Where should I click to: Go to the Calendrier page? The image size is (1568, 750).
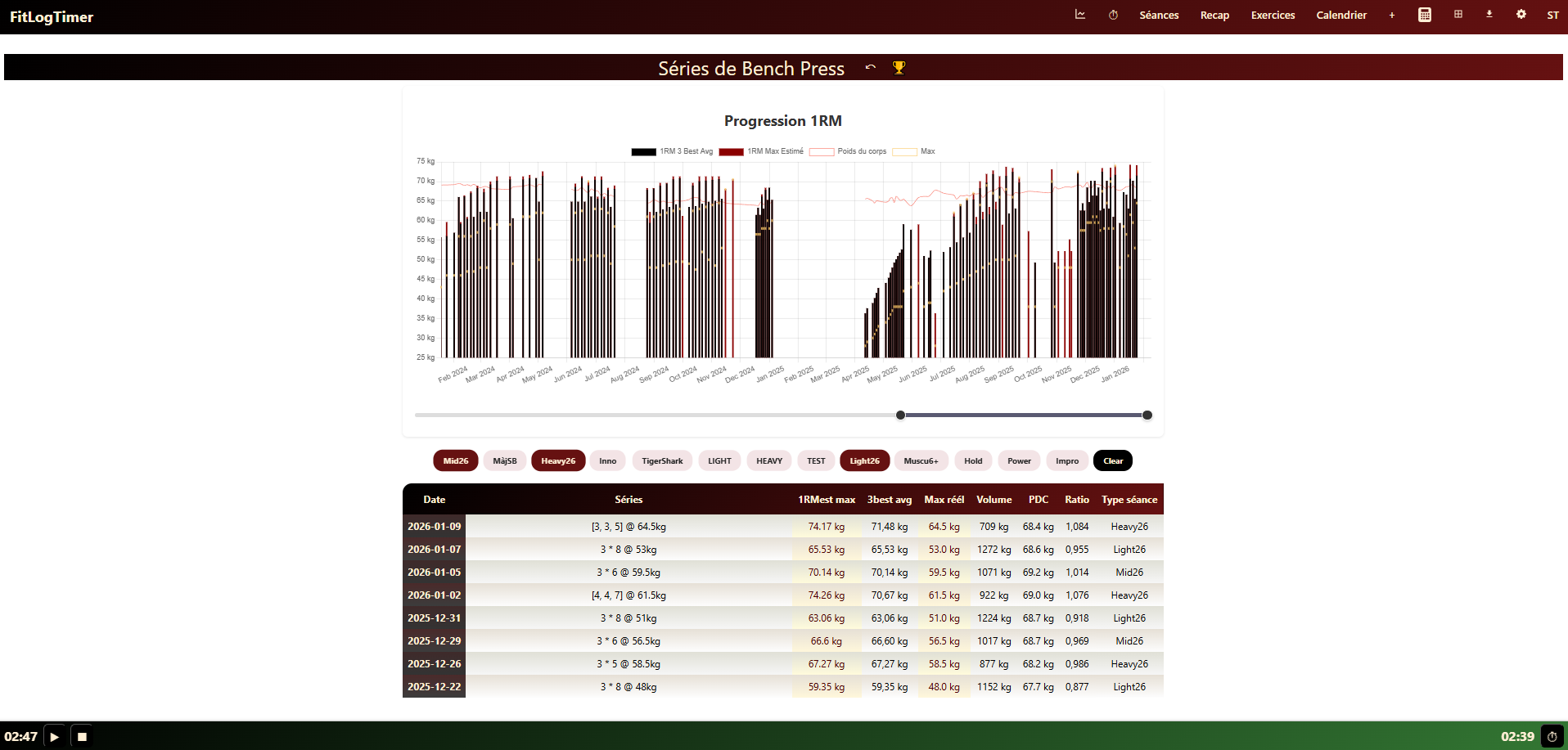click(x=1341, y=15)
